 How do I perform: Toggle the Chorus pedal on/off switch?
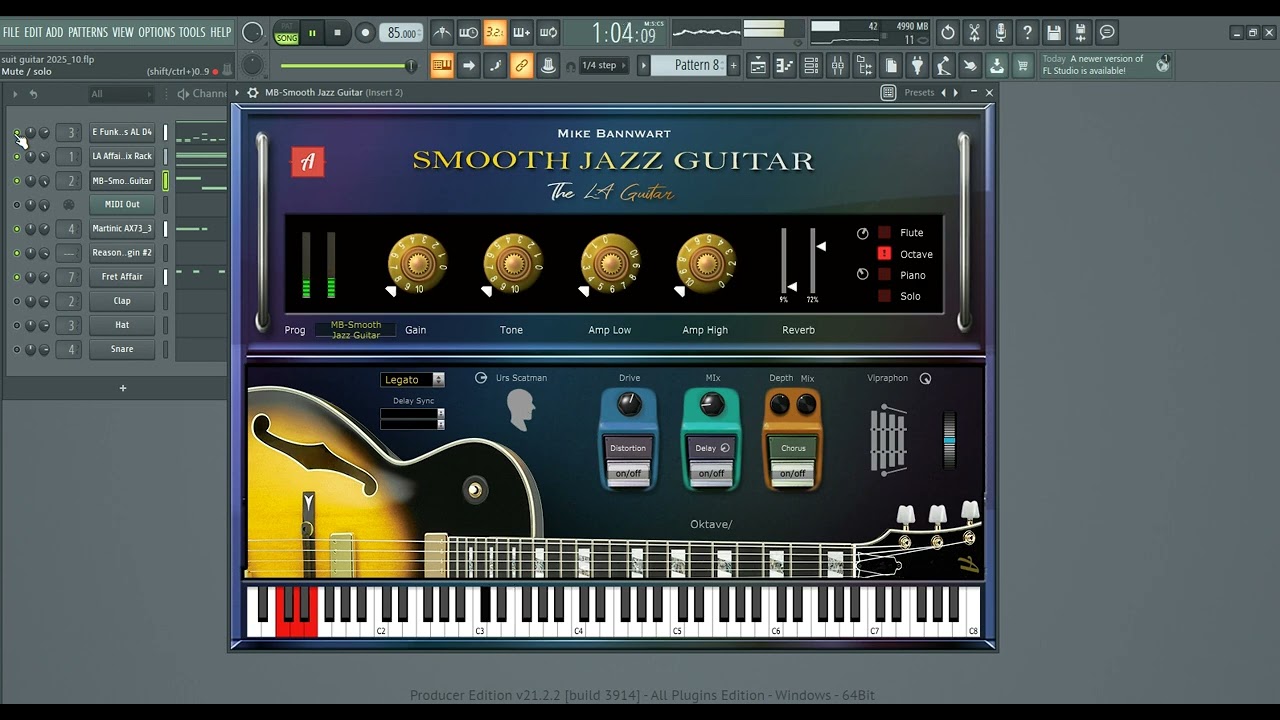793,473
